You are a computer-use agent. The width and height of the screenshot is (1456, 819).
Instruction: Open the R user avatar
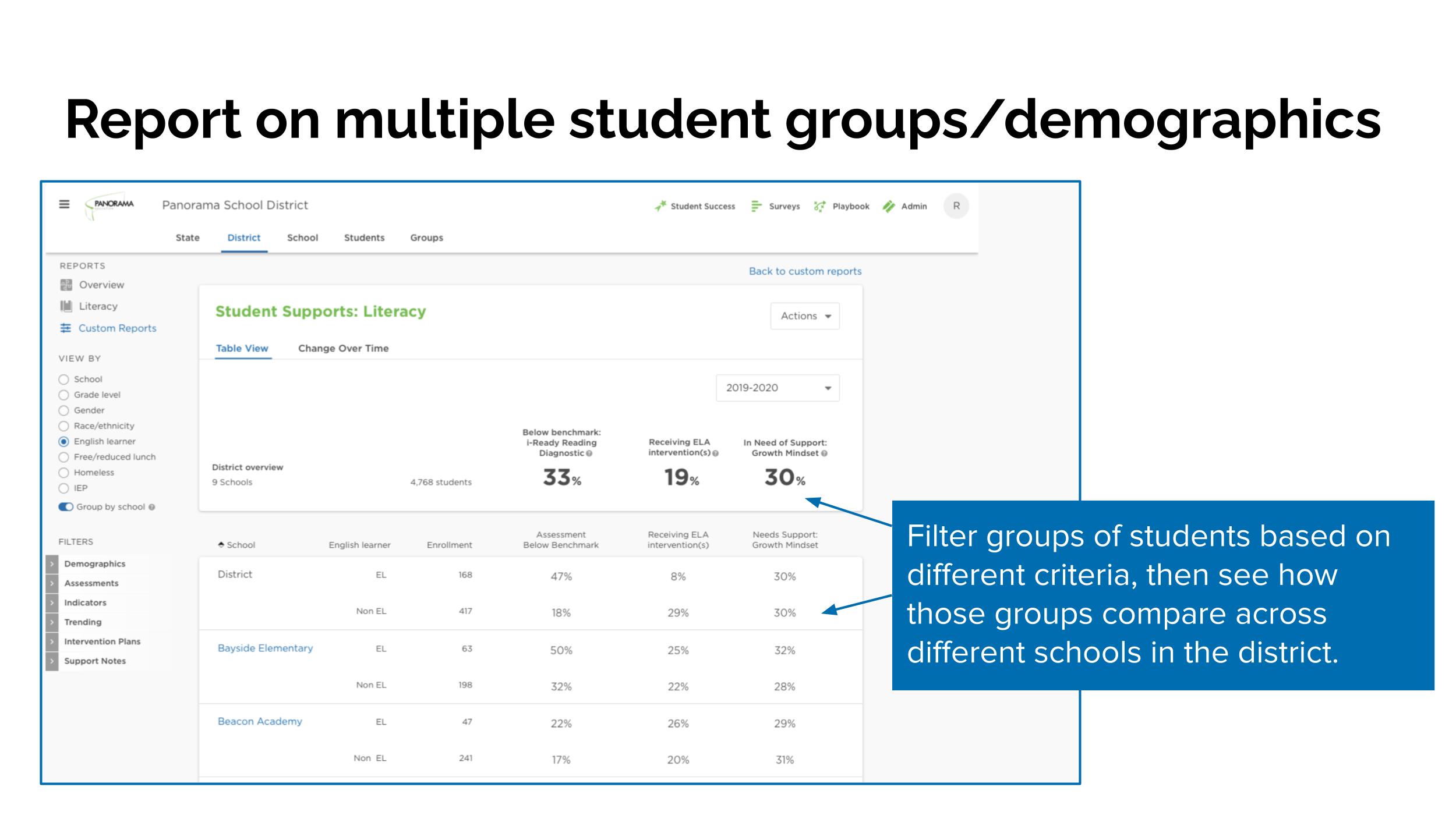tap(956, 206)
